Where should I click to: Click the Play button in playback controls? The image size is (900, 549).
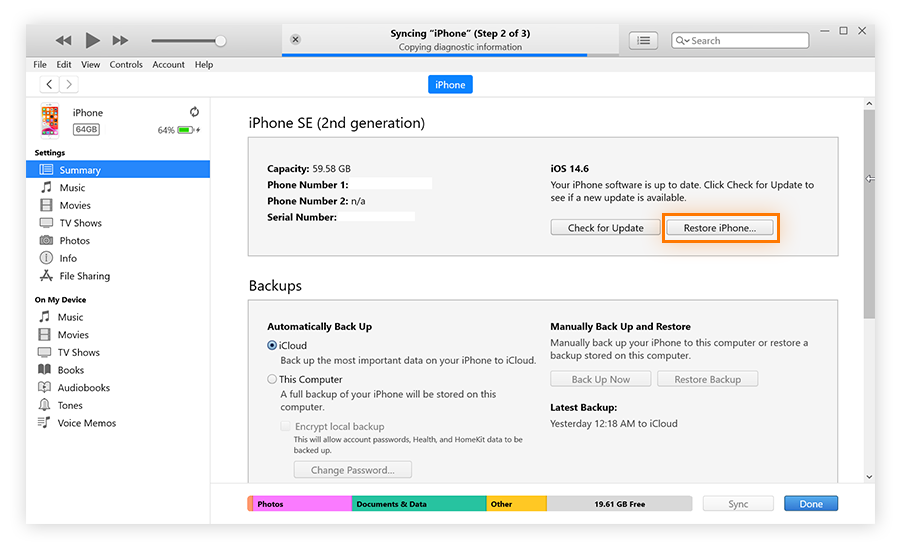pyautogui.click(x=92, y=40)
